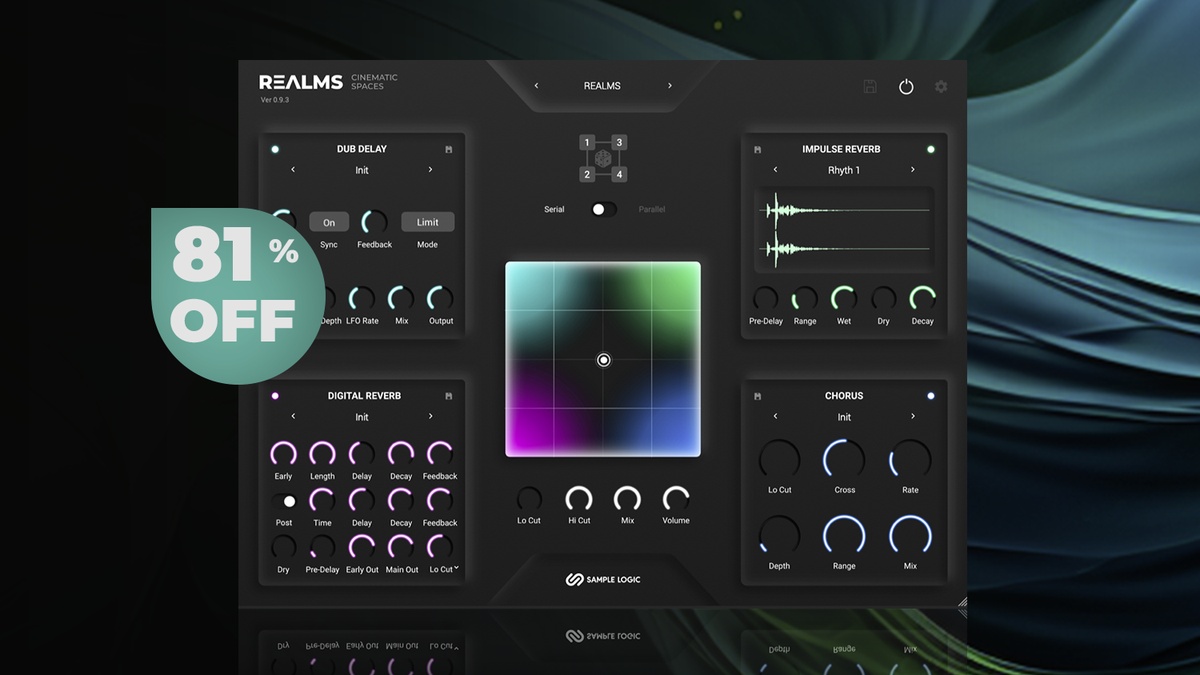Toggle the plugin power button
Viewport: 1200px width, 675px height.
tap(906, 87)
